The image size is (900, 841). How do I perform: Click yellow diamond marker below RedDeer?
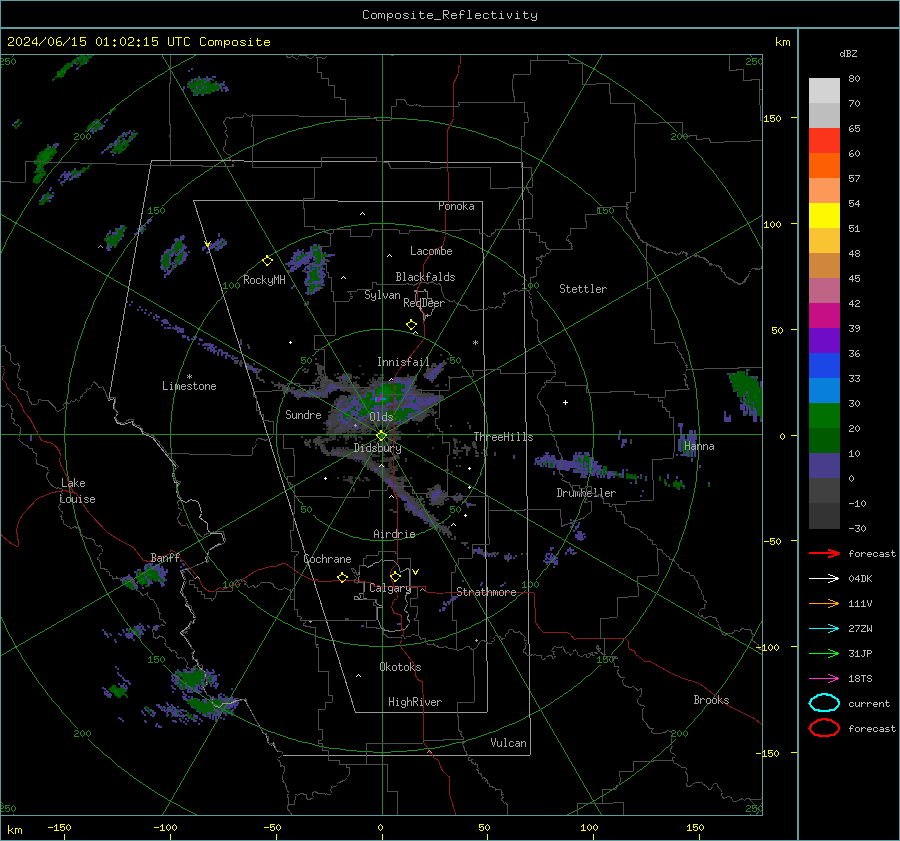point(411,325)
